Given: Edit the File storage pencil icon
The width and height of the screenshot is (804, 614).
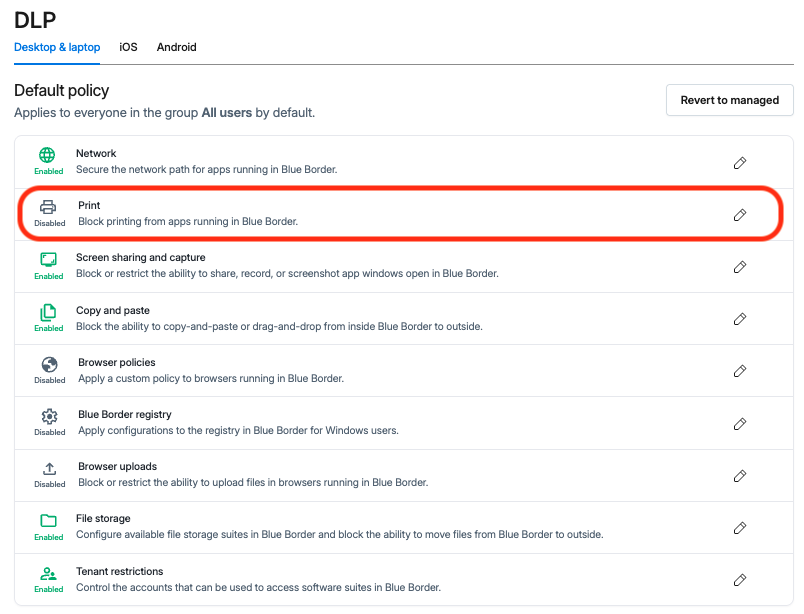Looking at the screenshot, I should 739,528.
